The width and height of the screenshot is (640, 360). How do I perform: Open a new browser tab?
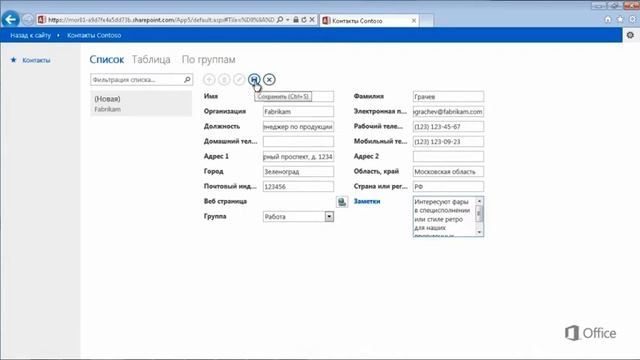point(427,20)
